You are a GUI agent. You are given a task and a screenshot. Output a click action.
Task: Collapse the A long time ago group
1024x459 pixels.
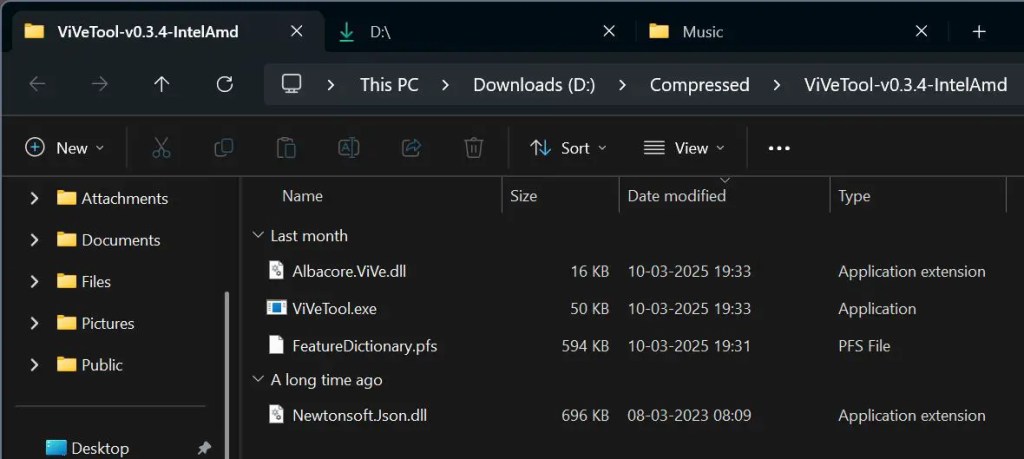click(259, 380)
